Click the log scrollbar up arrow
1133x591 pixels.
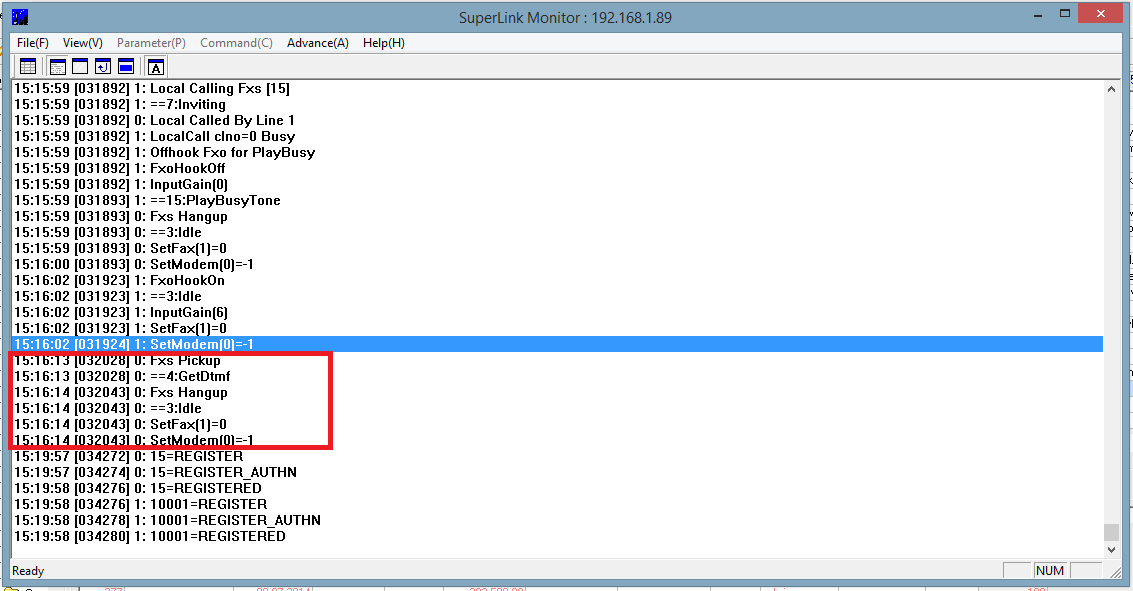[x=1111, y=89]
